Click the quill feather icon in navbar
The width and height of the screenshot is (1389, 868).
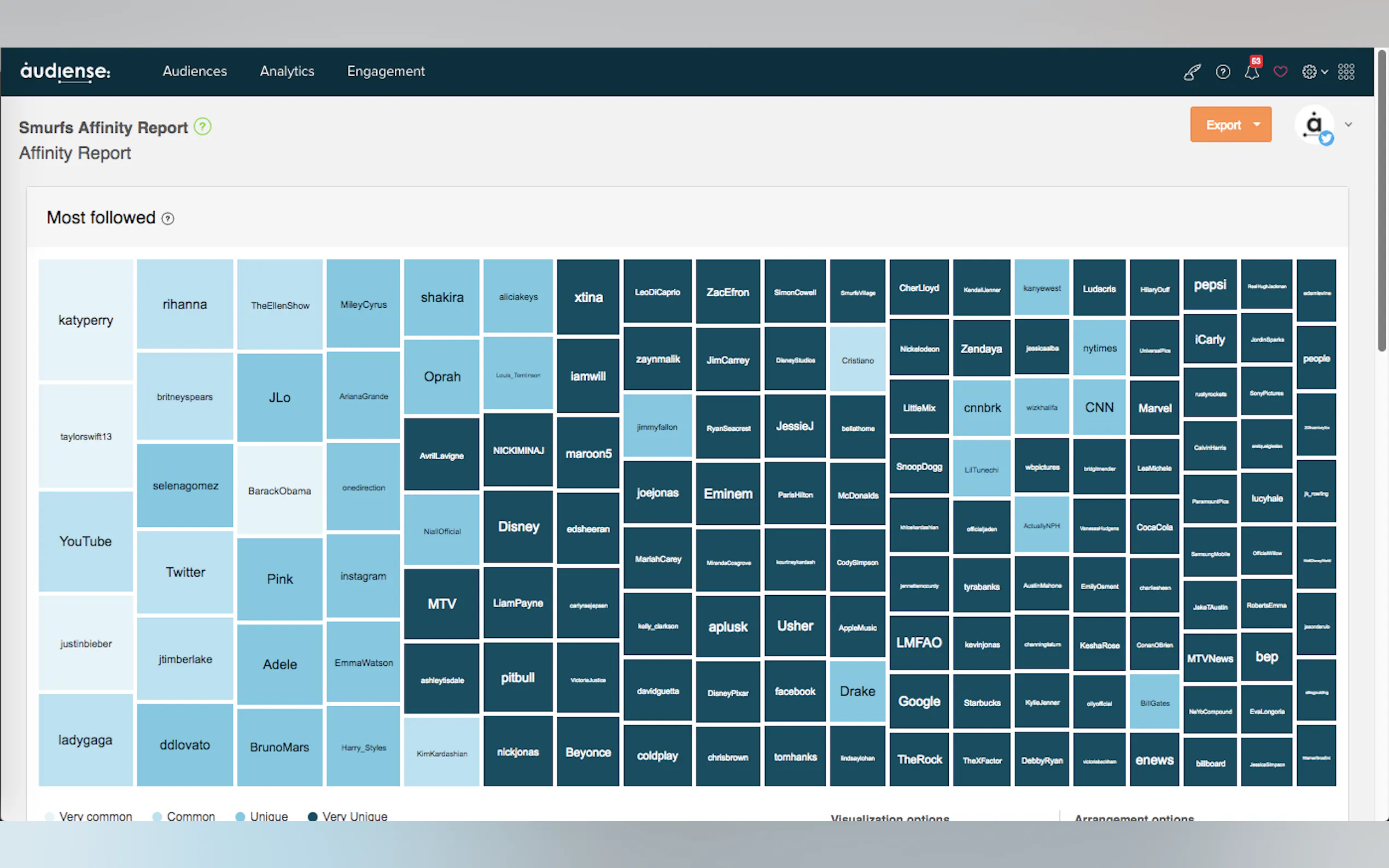1193,72
